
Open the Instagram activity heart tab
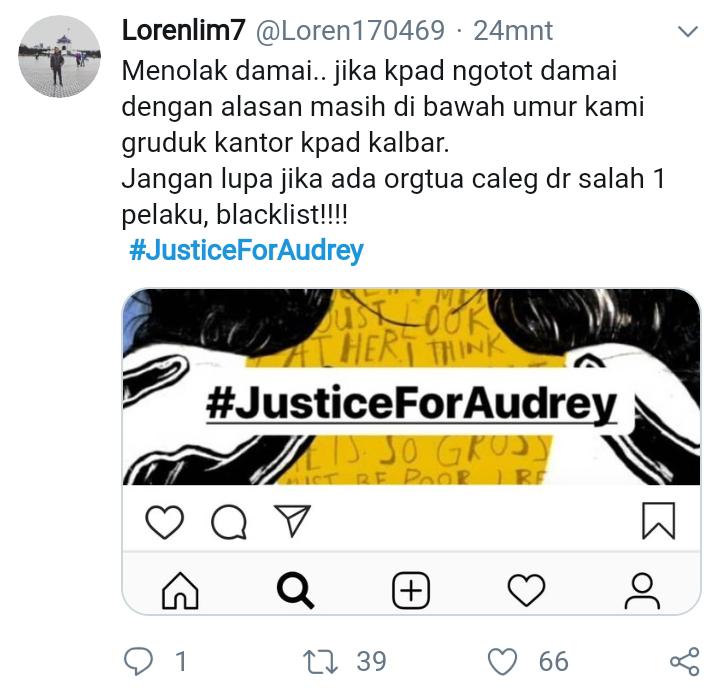(x=526, y=591)
